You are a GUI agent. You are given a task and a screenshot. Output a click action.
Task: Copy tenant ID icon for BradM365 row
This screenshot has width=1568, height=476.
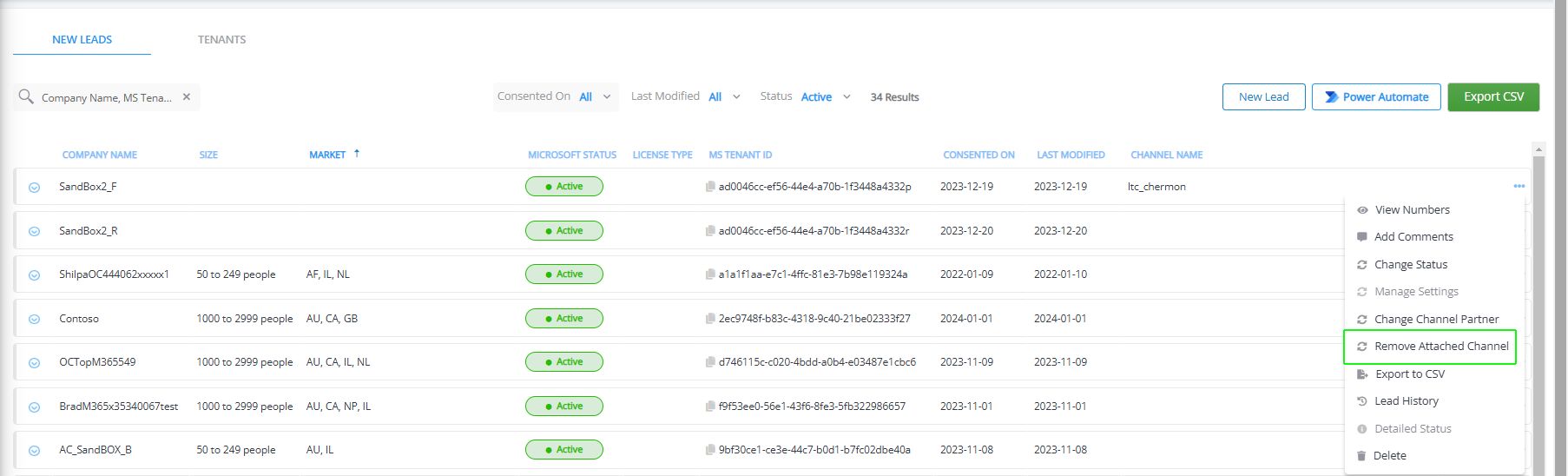point(710,407)
